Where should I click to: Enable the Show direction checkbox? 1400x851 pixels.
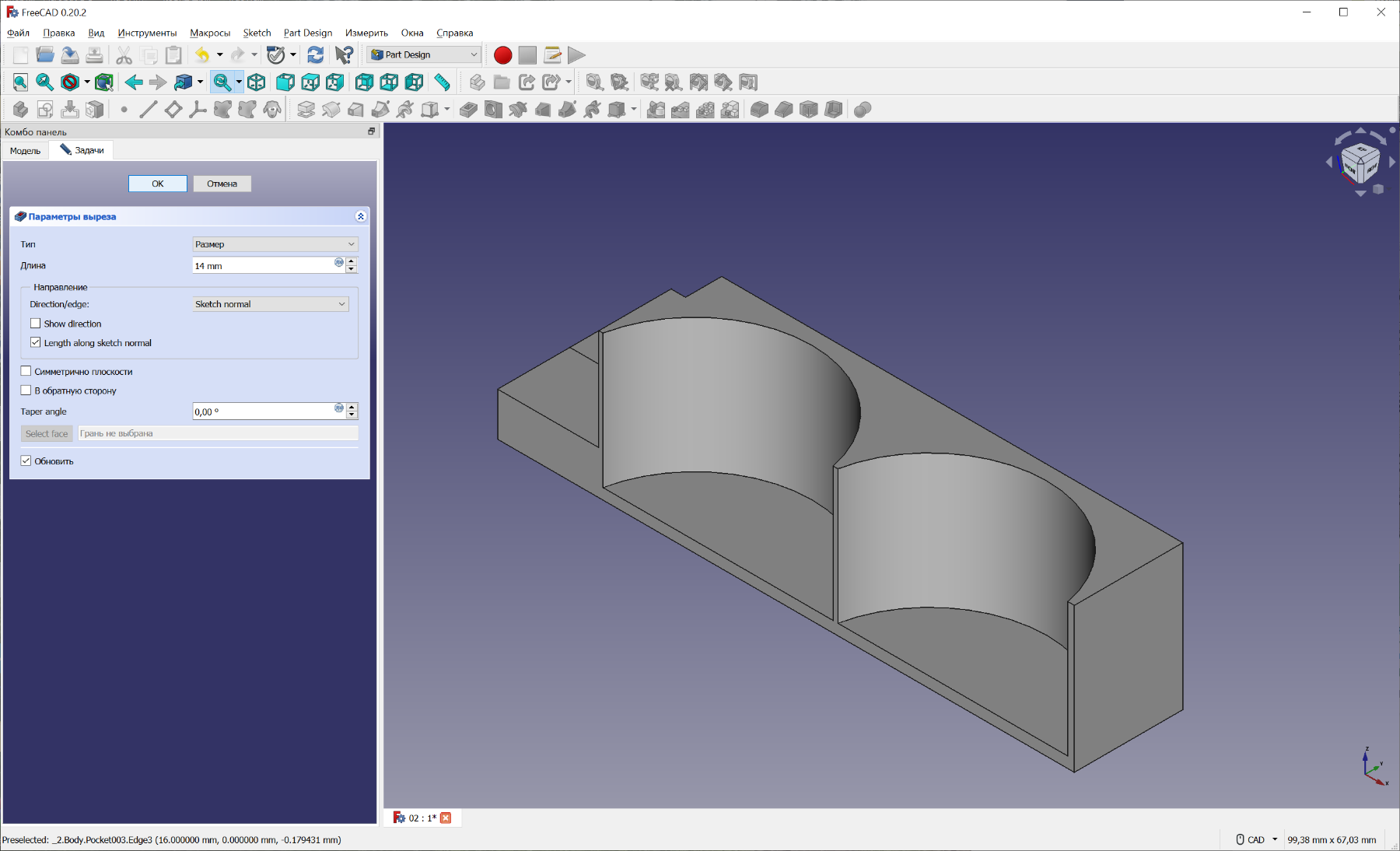click(36, 324)
